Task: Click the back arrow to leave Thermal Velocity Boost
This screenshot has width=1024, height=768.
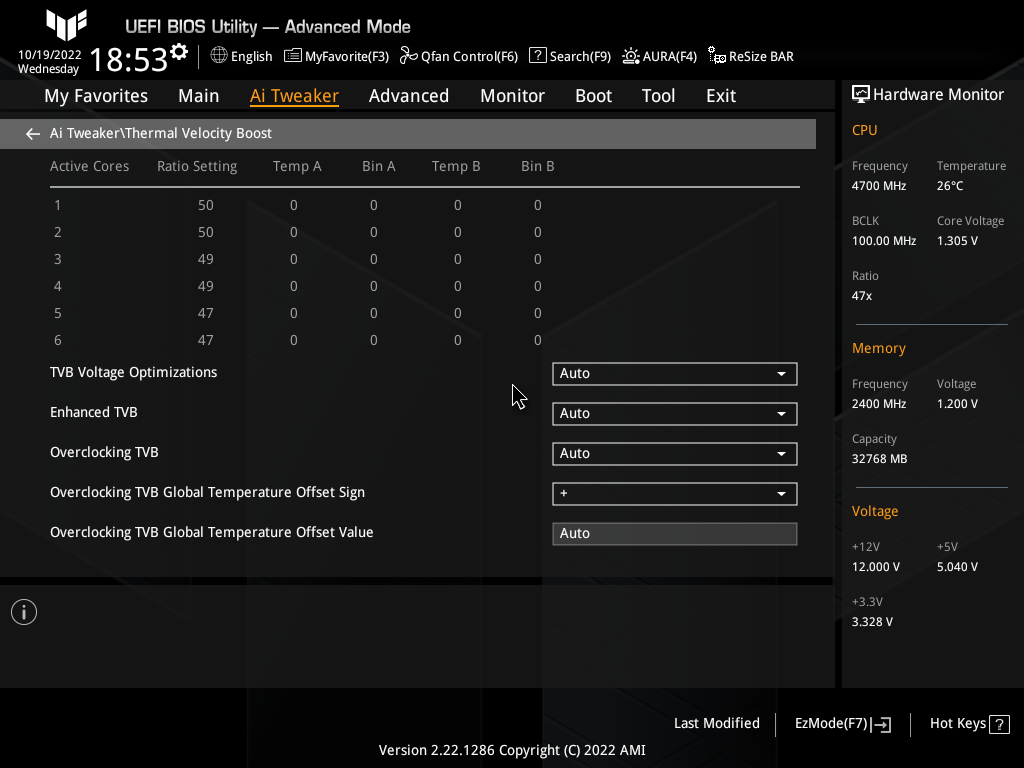Action: [x=32, y=133]
